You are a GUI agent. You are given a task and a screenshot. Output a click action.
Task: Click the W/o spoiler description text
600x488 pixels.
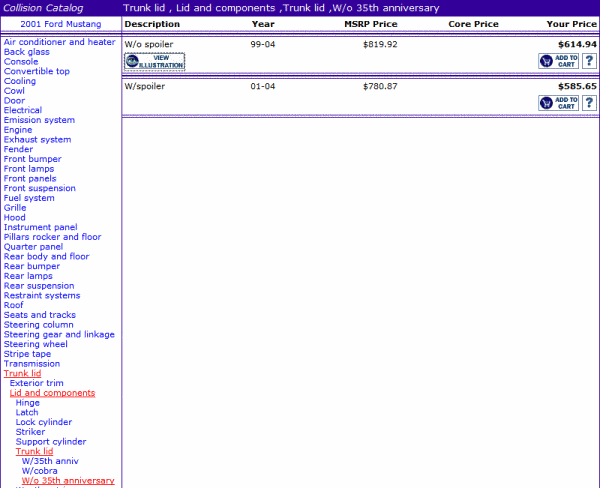149,44
